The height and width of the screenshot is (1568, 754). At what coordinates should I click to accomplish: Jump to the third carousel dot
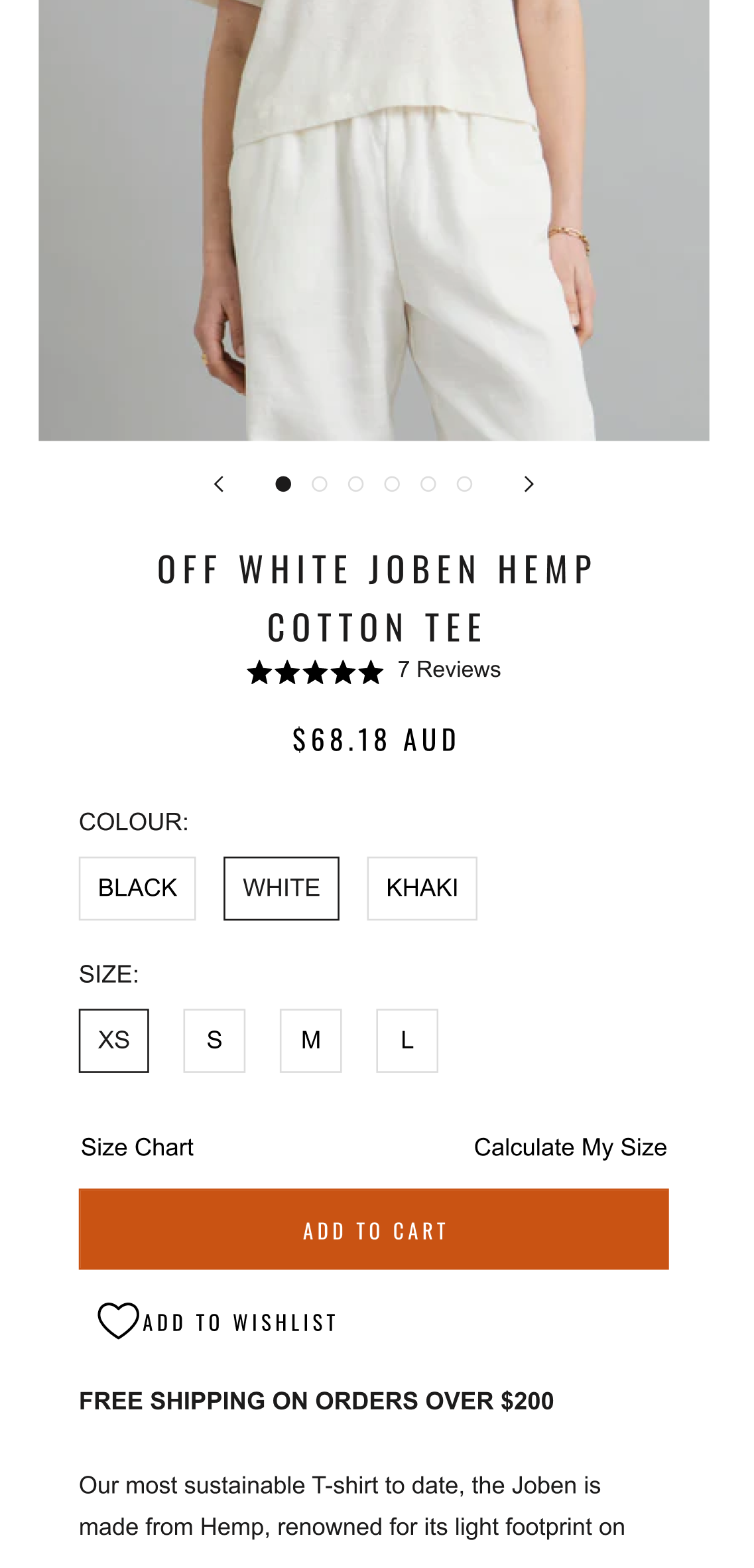point(356,484)
